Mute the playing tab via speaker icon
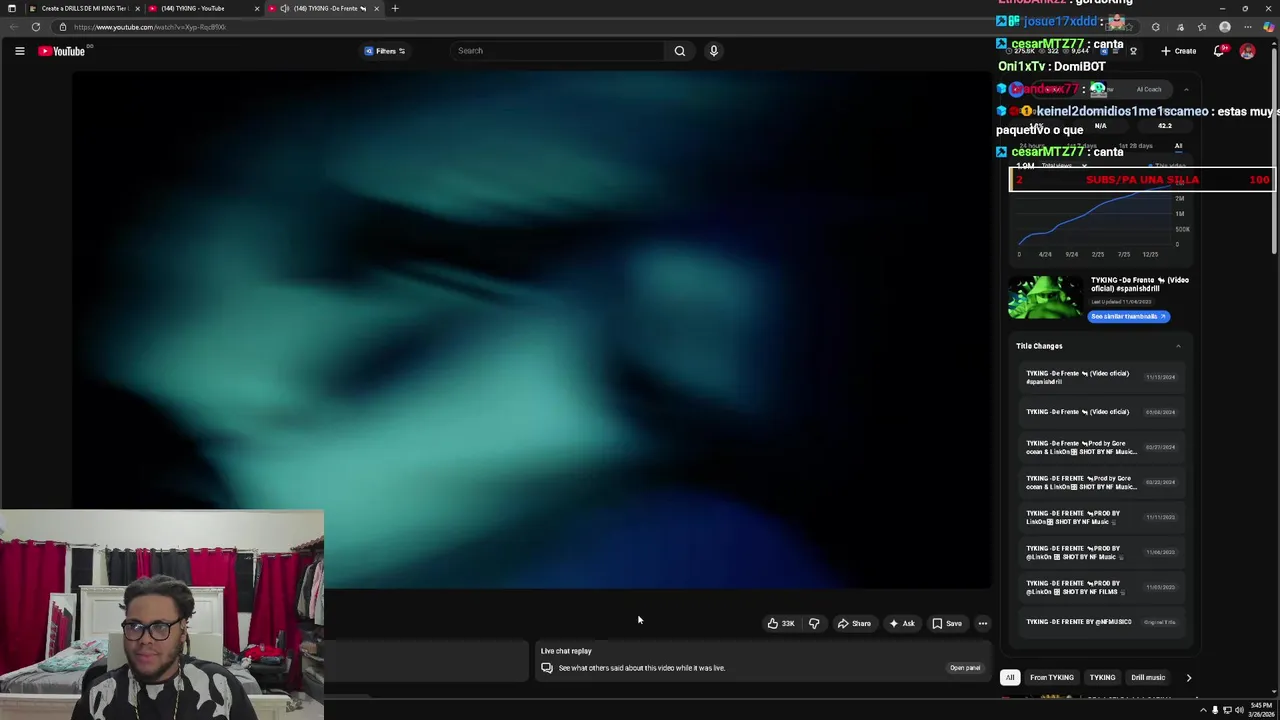Viewport: 1280px width, 720px height. (x=285, y=8)
